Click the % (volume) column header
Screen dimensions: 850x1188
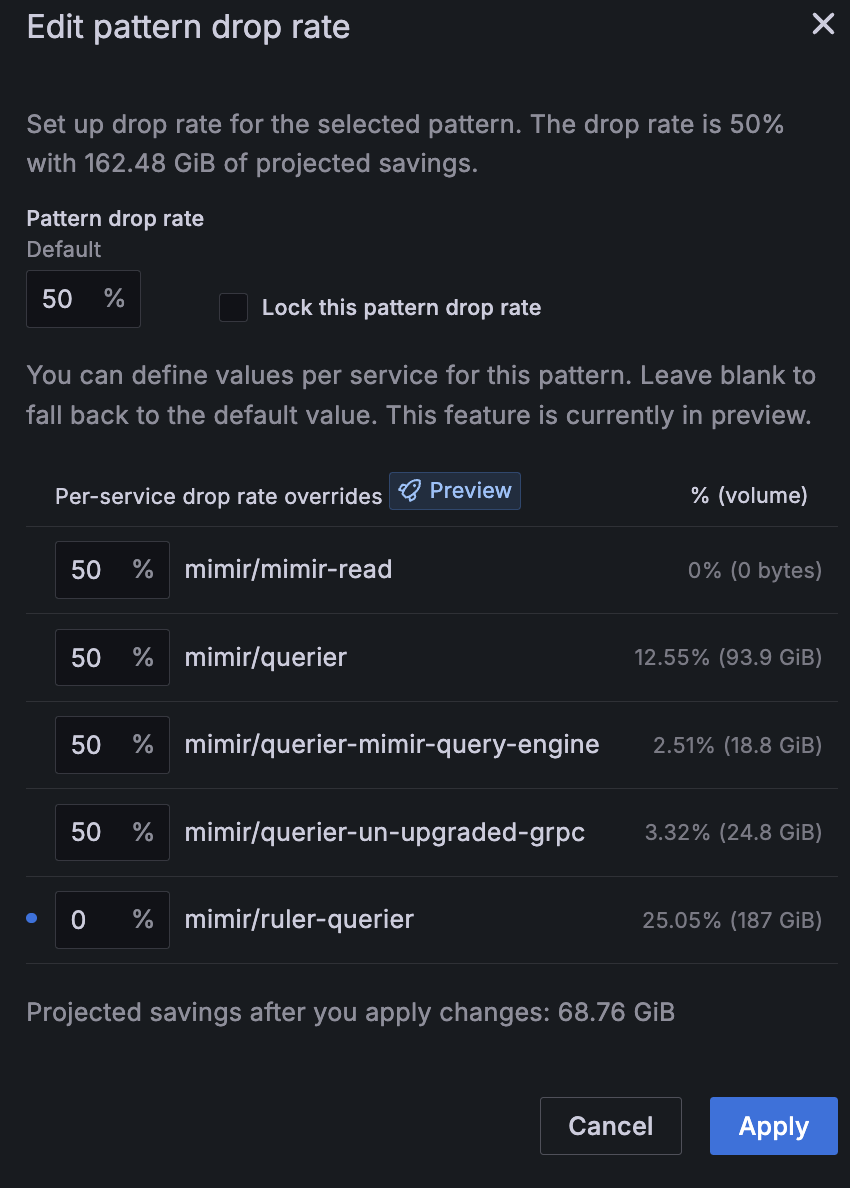748,494
